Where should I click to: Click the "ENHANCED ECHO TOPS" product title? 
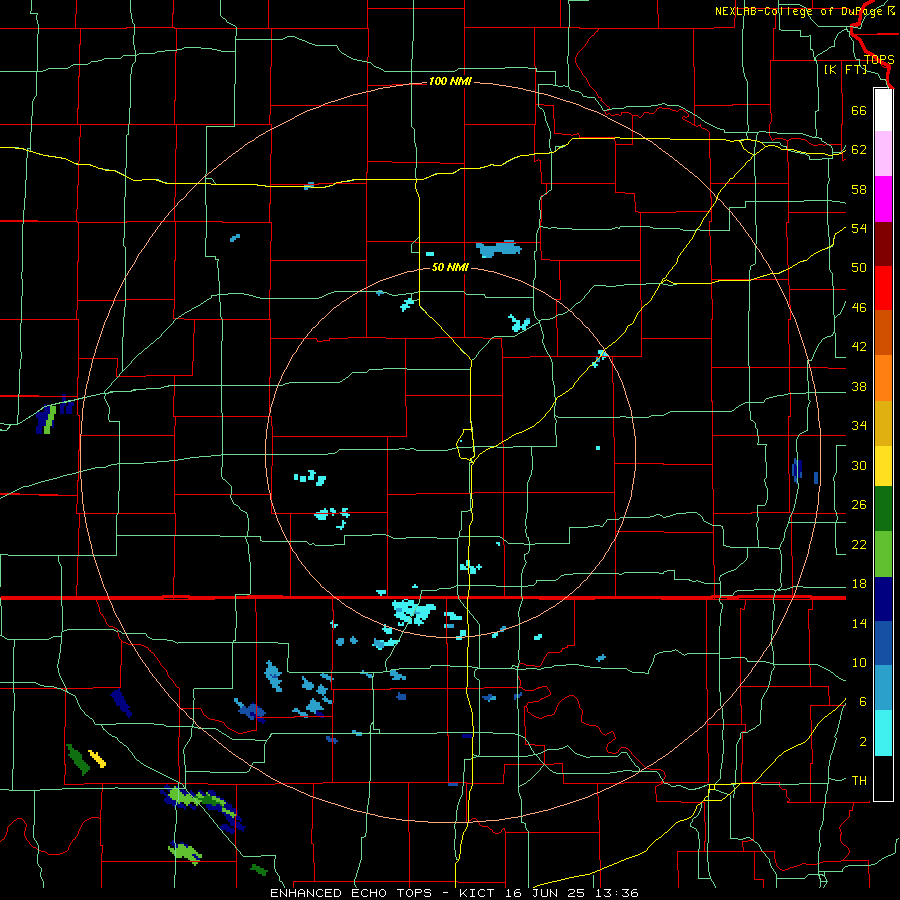click(351, 893)
